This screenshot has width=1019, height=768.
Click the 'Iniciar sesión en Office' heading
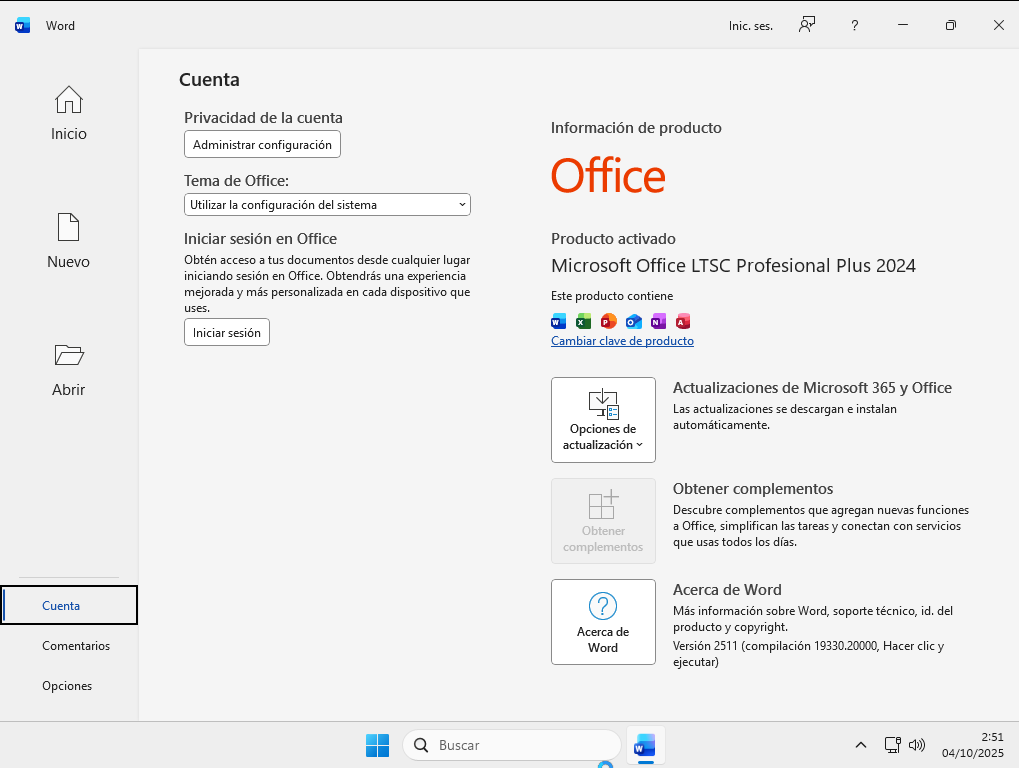click(260, 238)
